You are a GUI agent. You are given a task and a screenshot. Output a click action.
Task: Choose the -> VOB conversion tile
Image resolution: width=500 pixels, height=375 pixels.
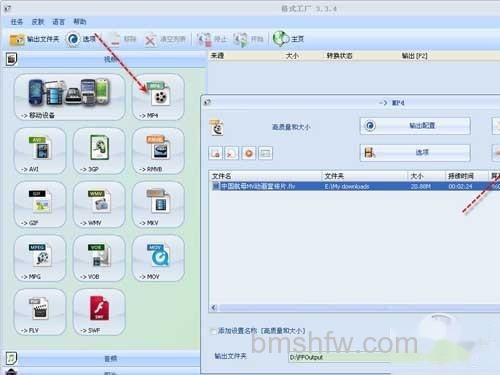pyautogui.click(x=99, y=258)
